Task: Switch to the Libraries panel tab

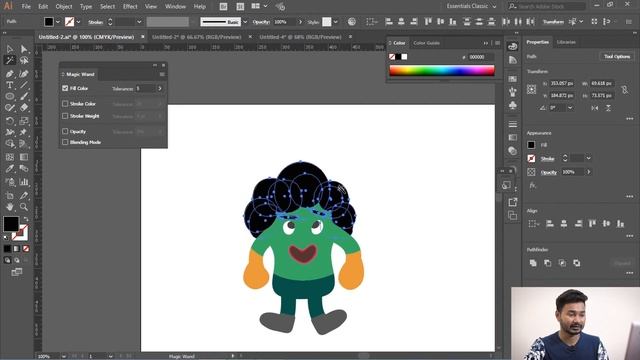Action: point(566,42)
